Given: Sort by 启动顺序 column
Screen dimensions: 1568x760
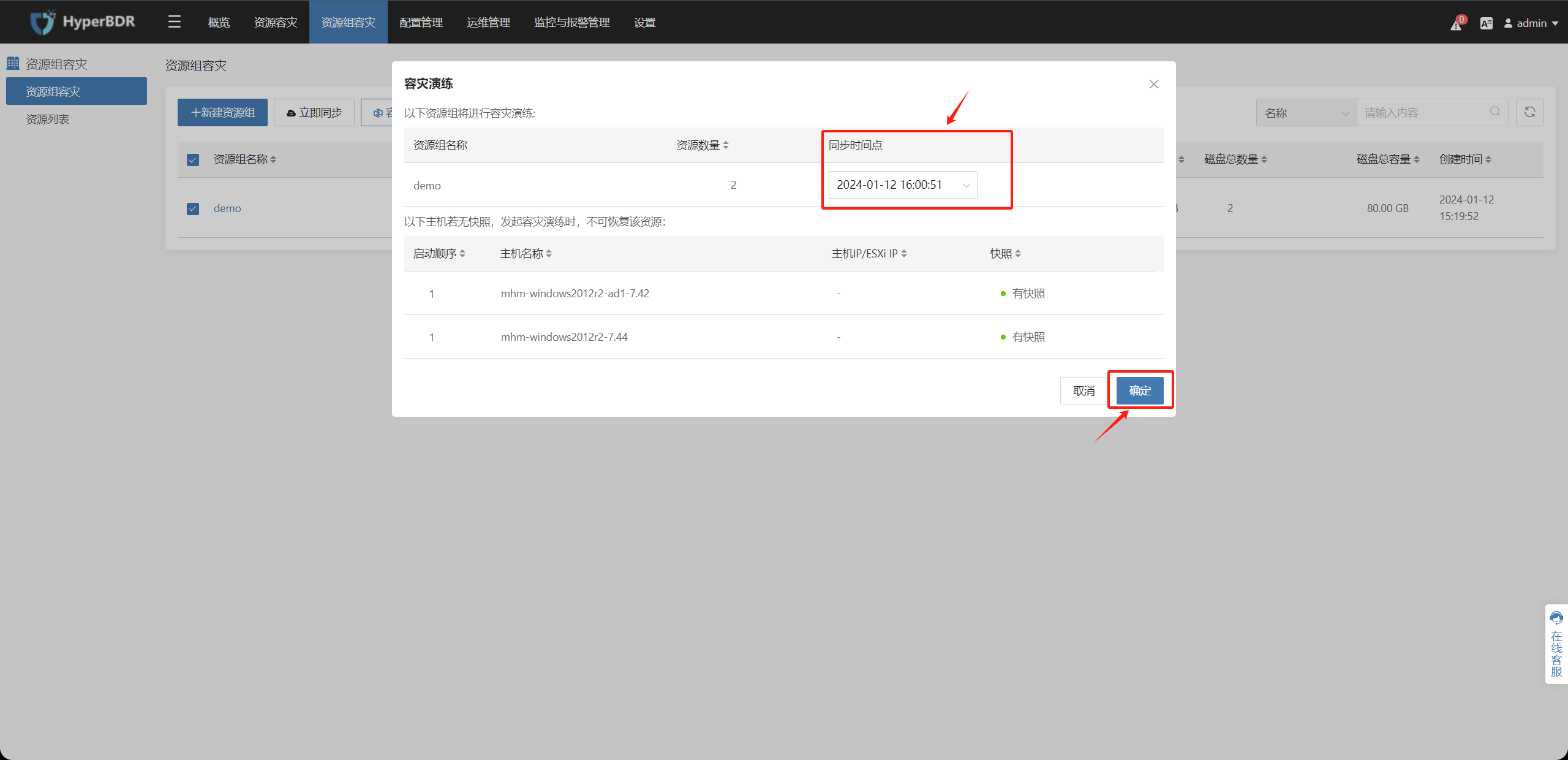Looking at the screenshot, I should click(462, 254).
